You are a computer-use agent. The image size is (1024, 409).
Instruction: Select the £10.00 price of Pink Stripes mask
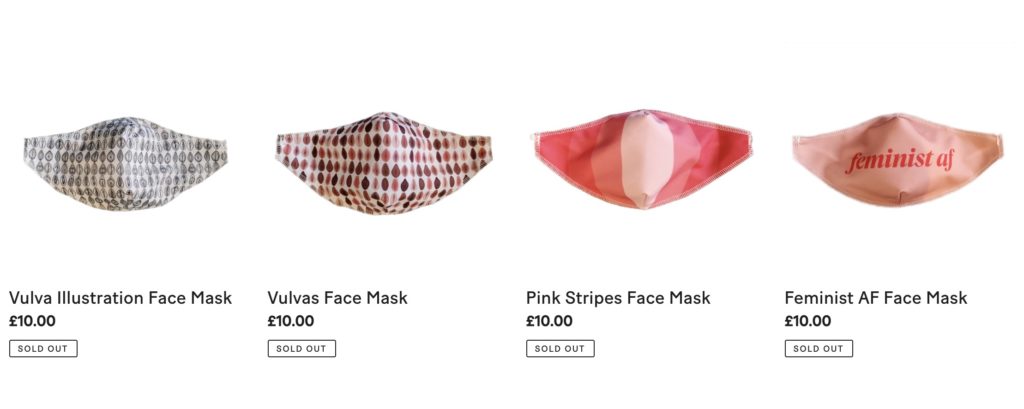[x=549, y=321]
